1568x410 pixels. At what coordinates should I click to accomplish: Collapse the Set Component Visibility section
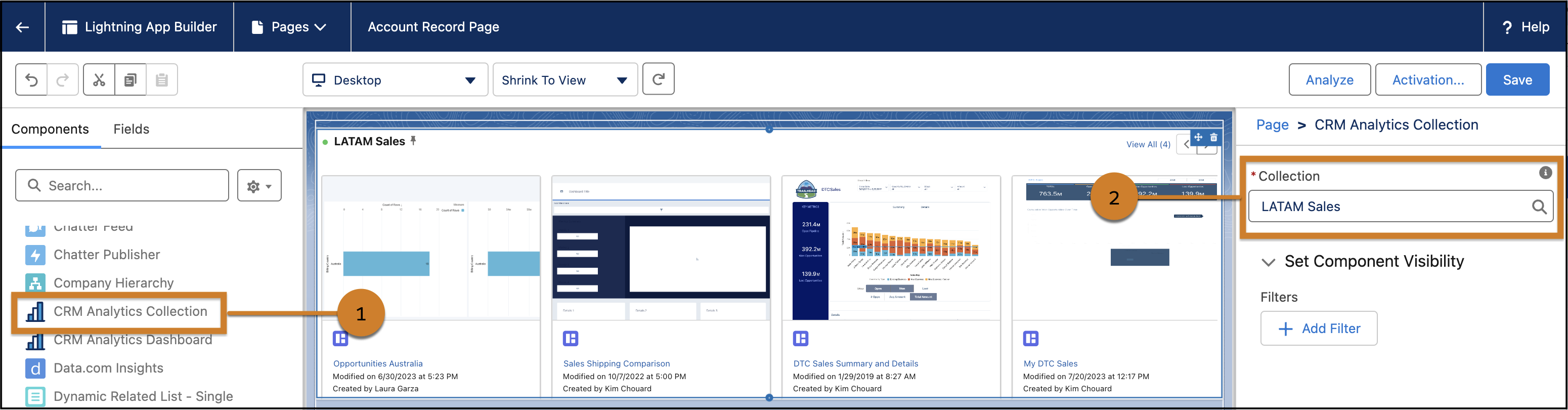click(x=1269, y=262)
